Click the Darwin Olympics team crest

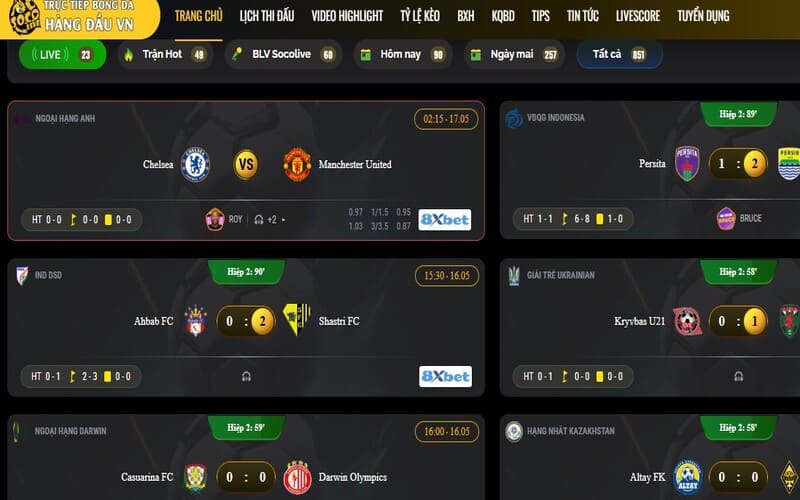pos(297,478)
